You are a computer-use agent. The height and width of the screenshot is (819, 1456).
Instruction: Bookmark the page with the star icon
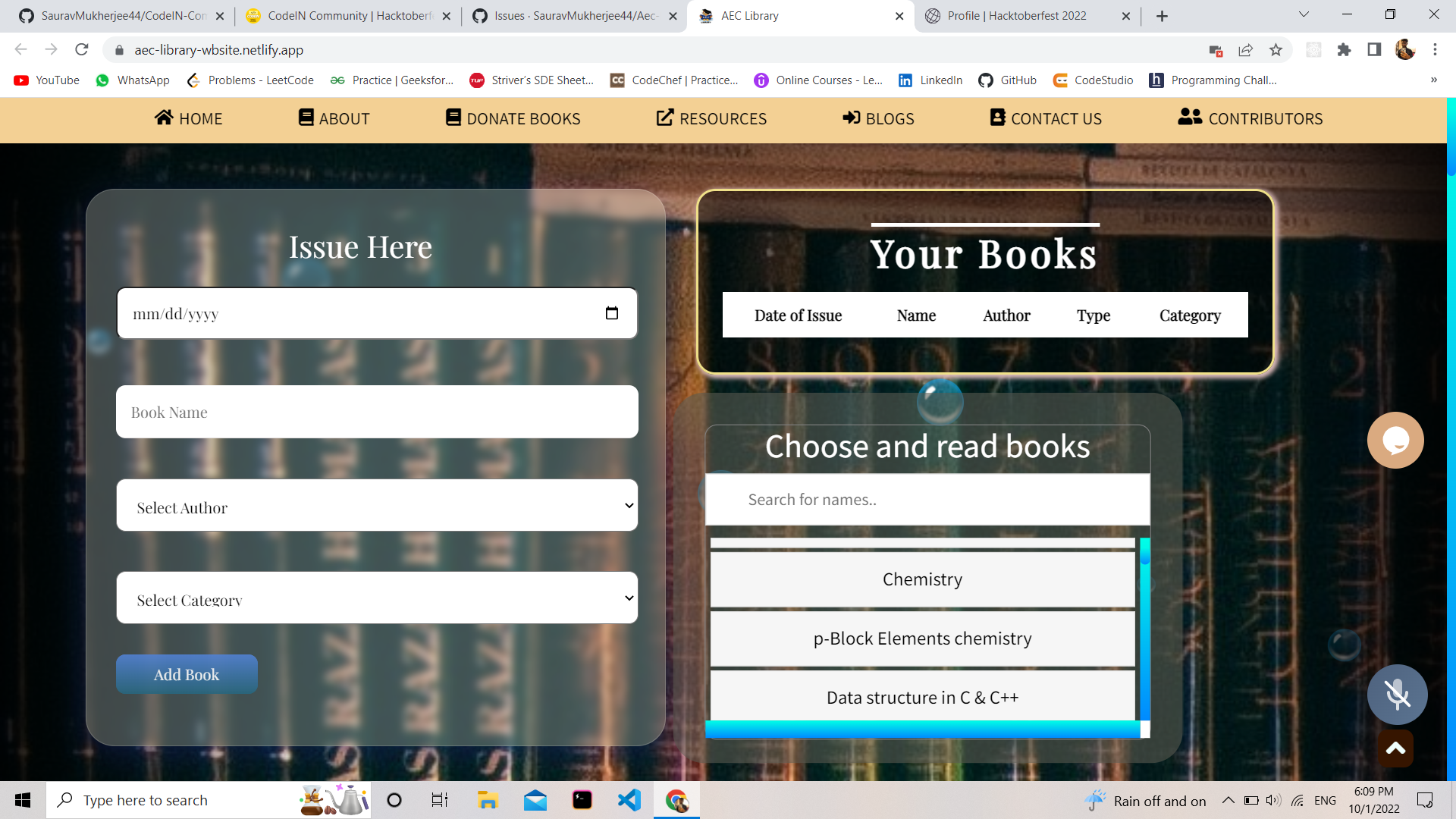click(x=1276, y=50)
